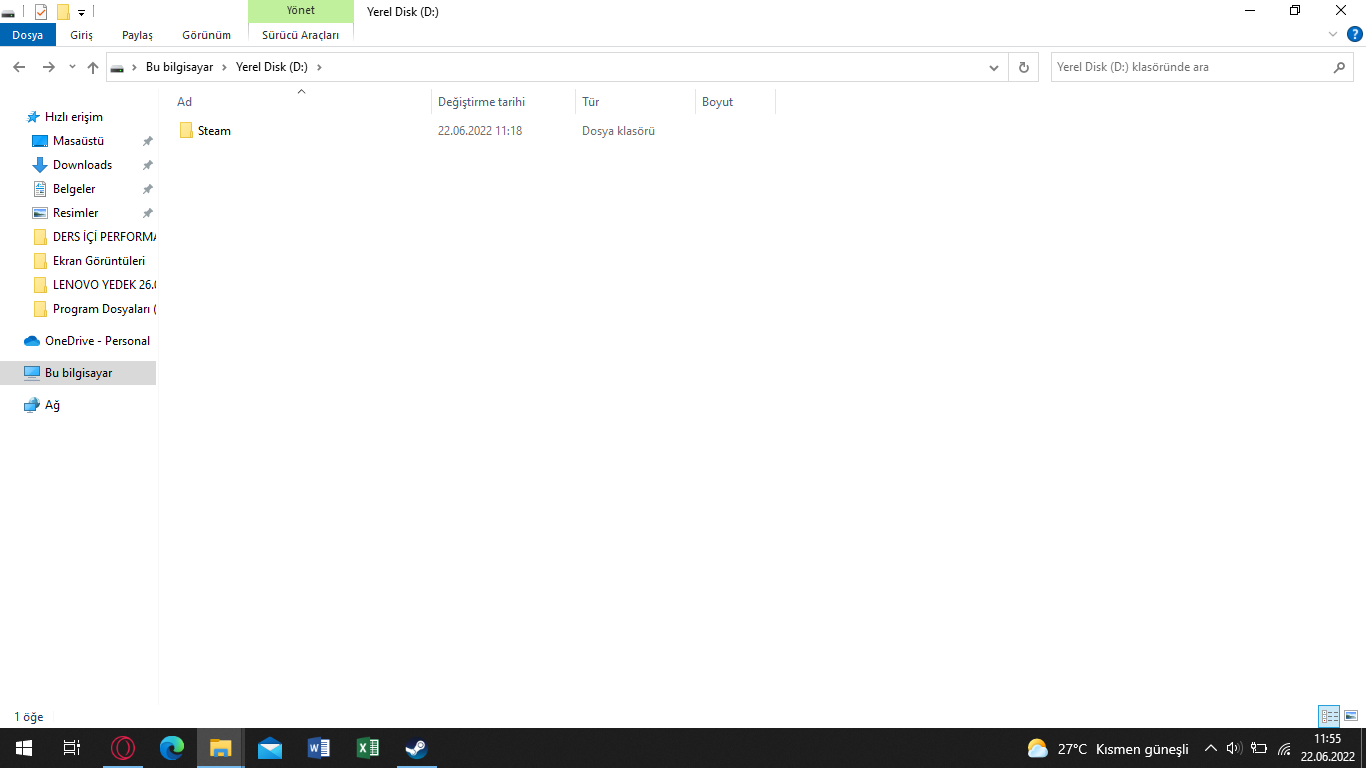Click the green Yönet contextual tab header
Screen dimensions: 1366x768
click(x=300, y=11)
